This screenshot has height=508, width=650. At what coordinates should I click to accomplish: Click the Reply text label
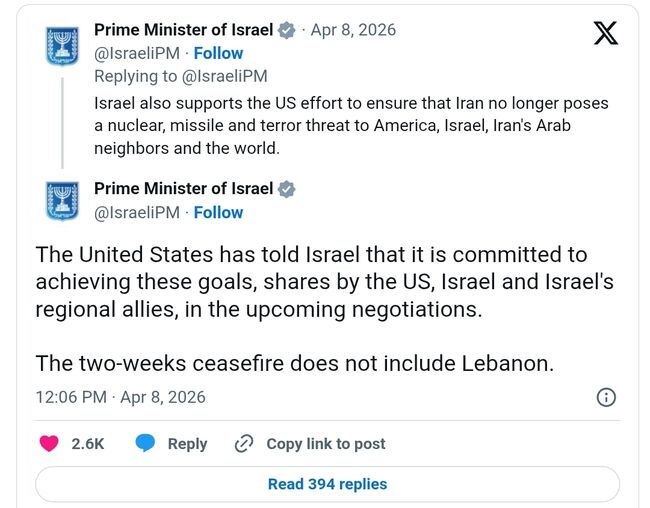coord(187,444)
